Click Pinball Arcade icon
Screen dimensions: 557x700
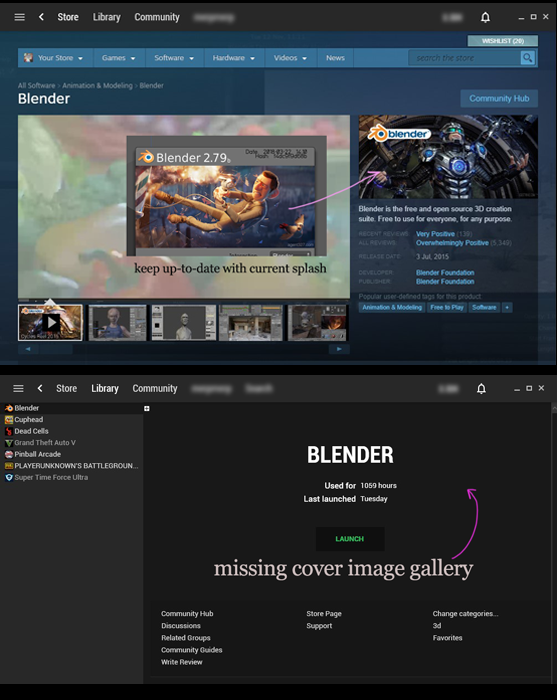click(8, 454)
